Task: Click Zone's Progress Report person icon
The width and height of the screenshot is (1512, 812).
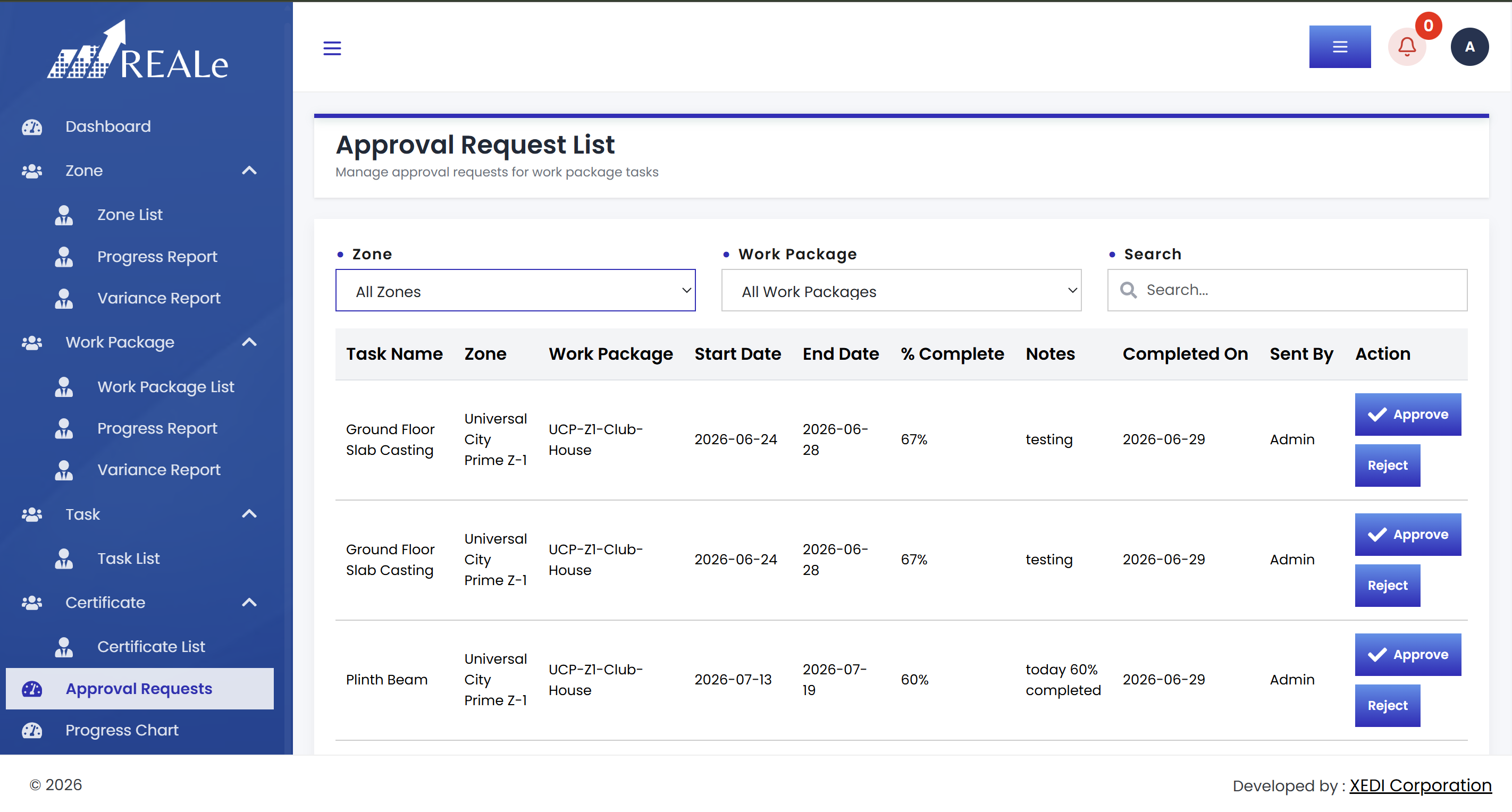Action: point(64,256)
